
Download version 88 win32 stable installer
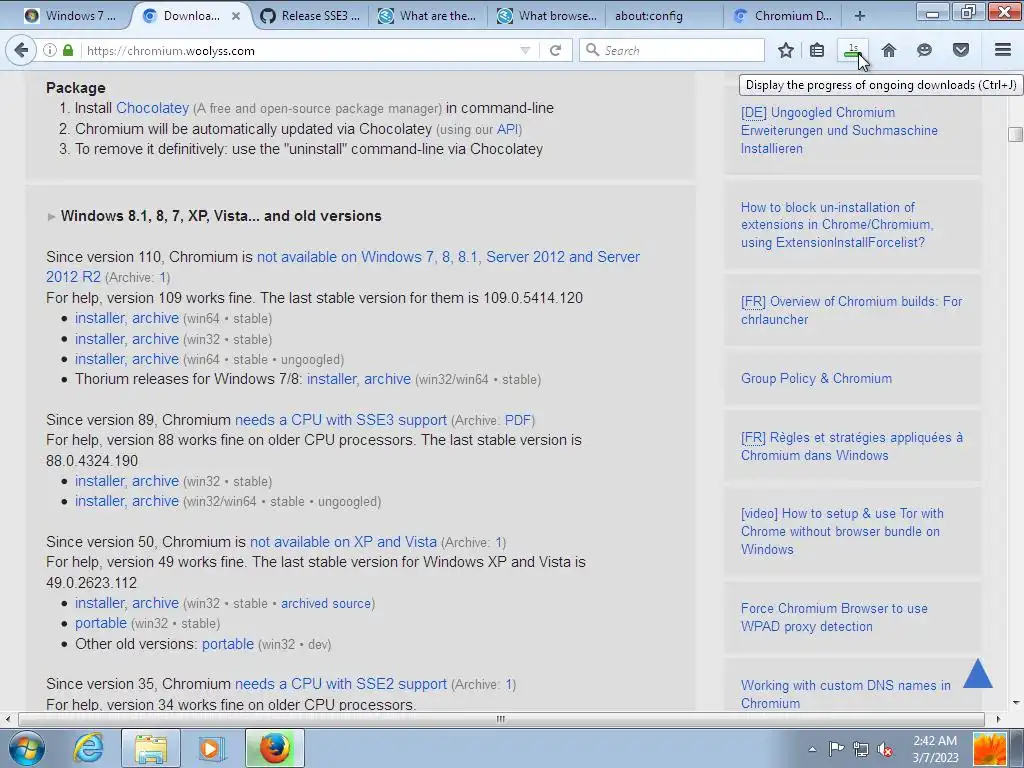[99, 481]
